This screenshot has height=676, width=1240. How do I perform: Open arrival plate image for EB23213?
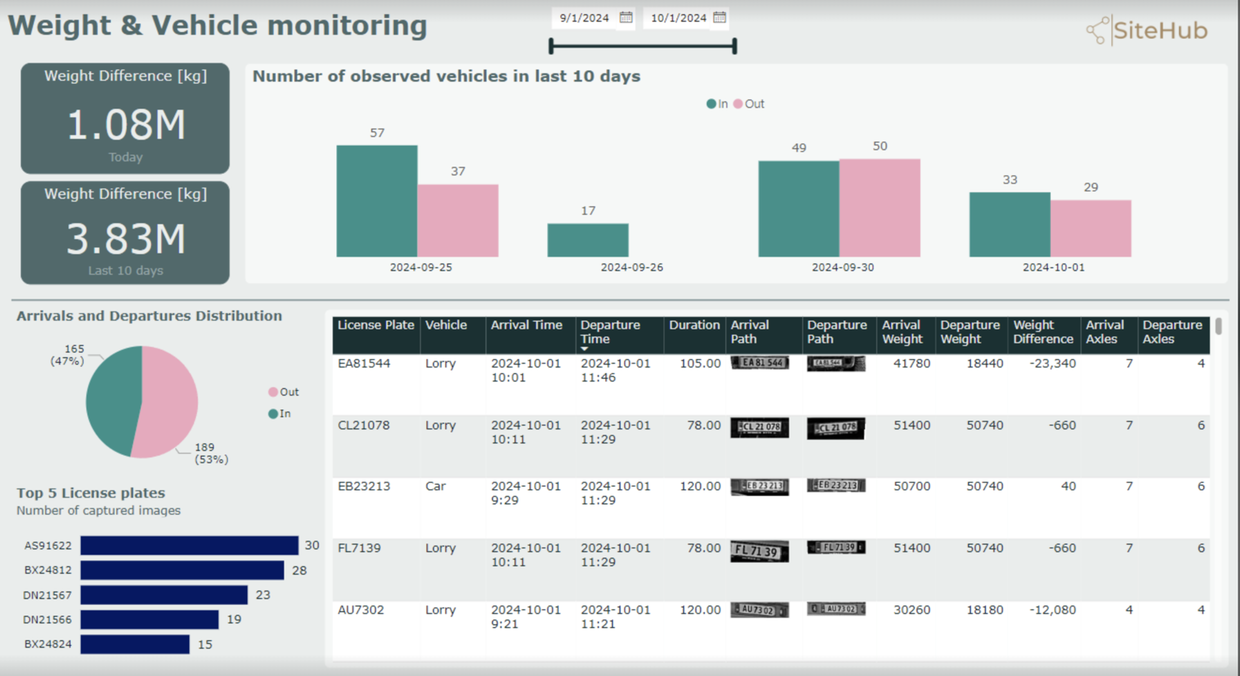pos(760,487)
